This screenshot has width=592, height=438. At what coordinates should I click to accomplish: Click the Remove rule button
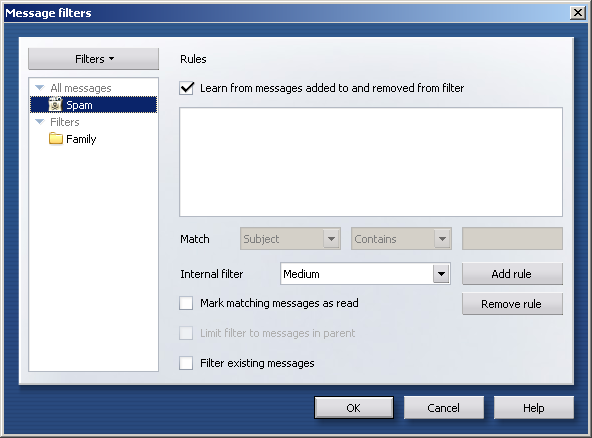[x=512, y=304]
